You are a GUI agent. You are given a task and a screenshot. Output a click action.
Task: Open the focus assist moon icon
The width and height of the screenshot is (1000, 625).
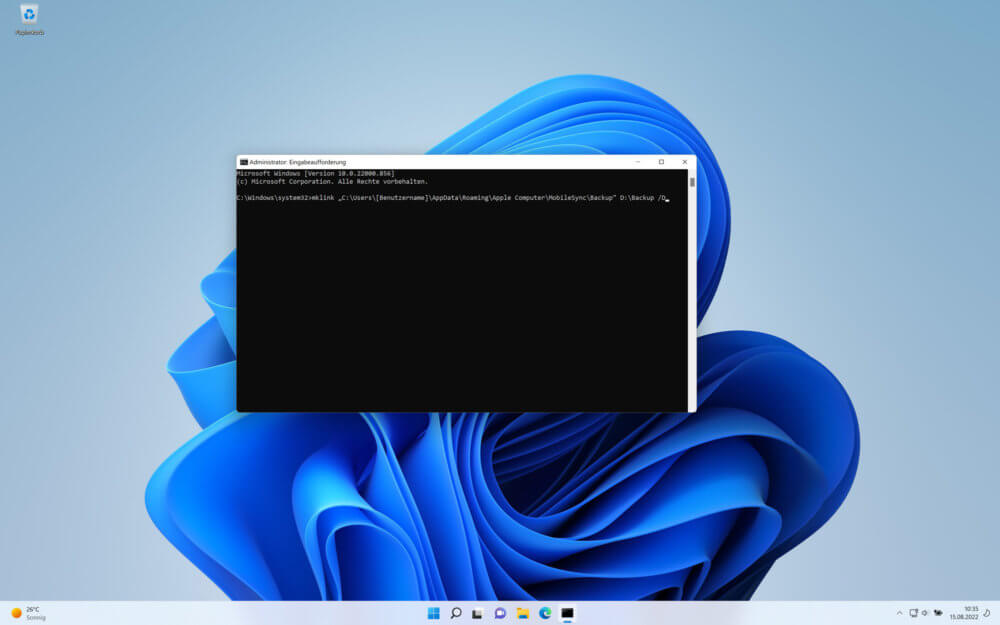[x=987, y=613]
